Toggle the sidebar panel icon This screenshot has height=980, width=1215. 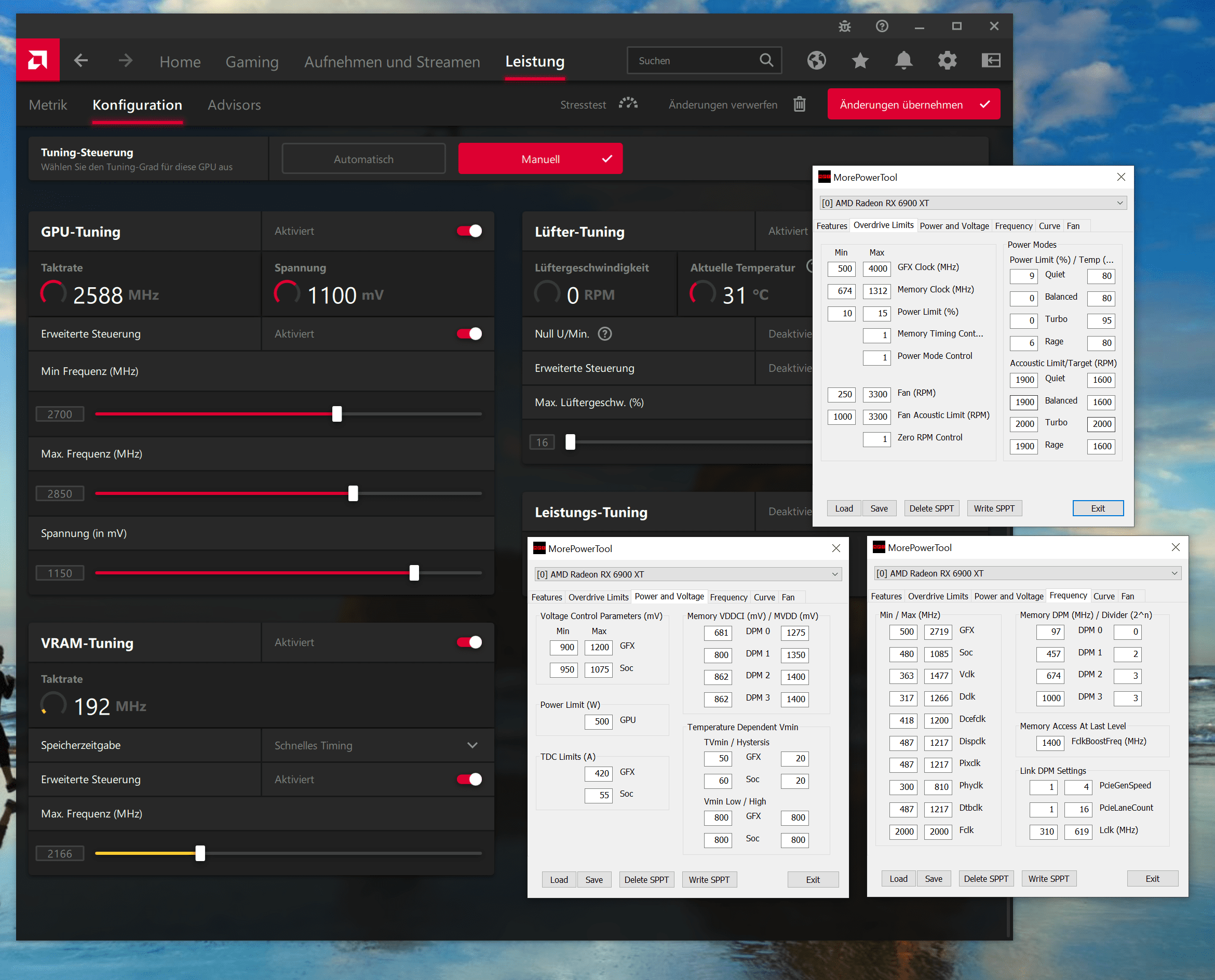pyautogui.click(x=990, y=60)
